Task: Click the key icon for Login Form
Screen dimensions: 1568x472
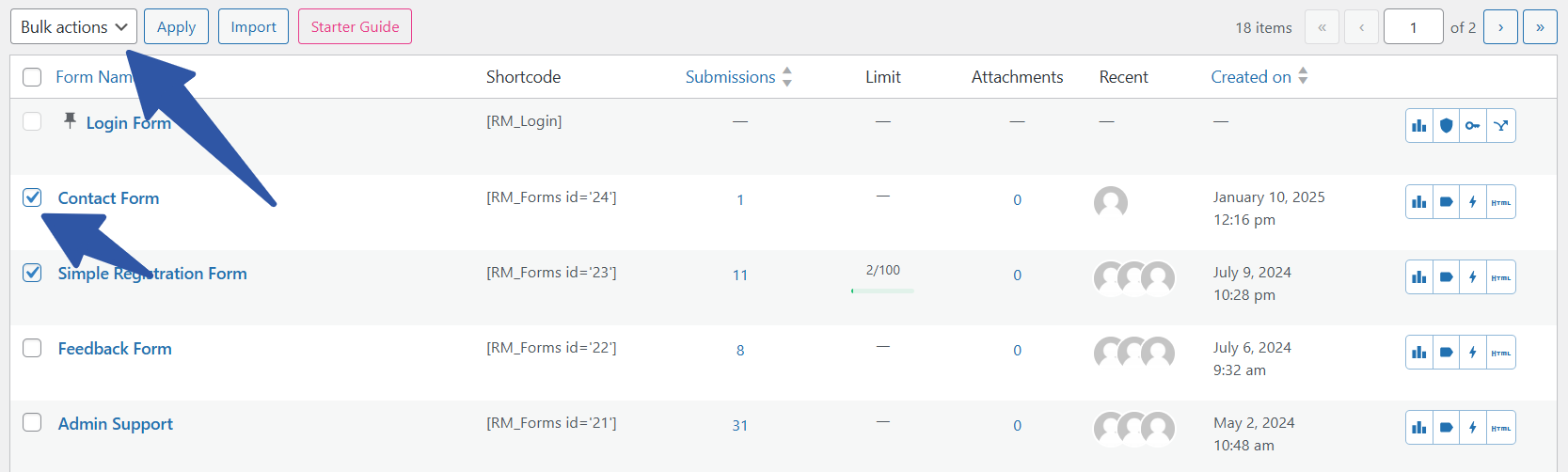Action: [x=1473, y=126]
